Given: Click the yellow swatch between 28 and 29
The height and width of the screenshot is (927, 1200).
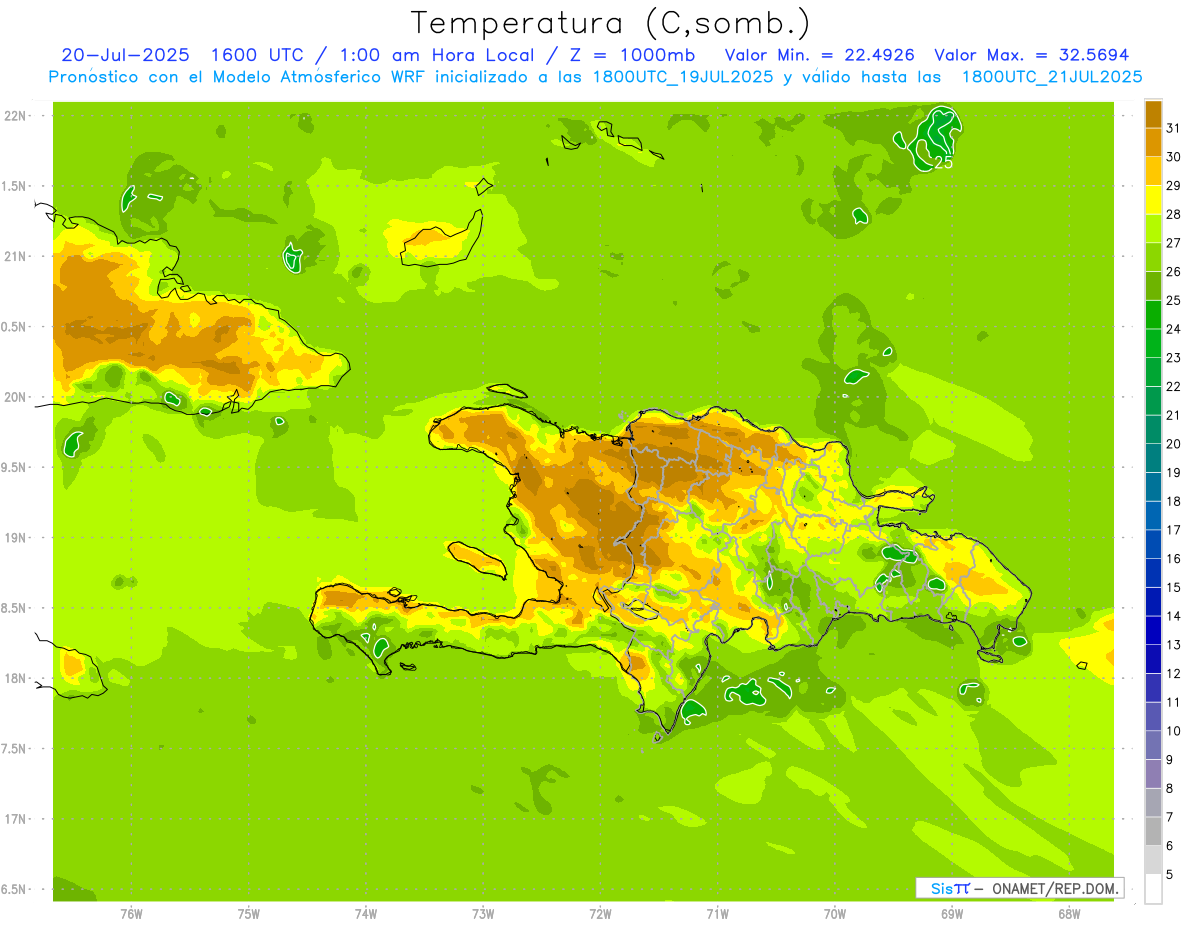Looking at the screenshot, I should pos(1153,200).
